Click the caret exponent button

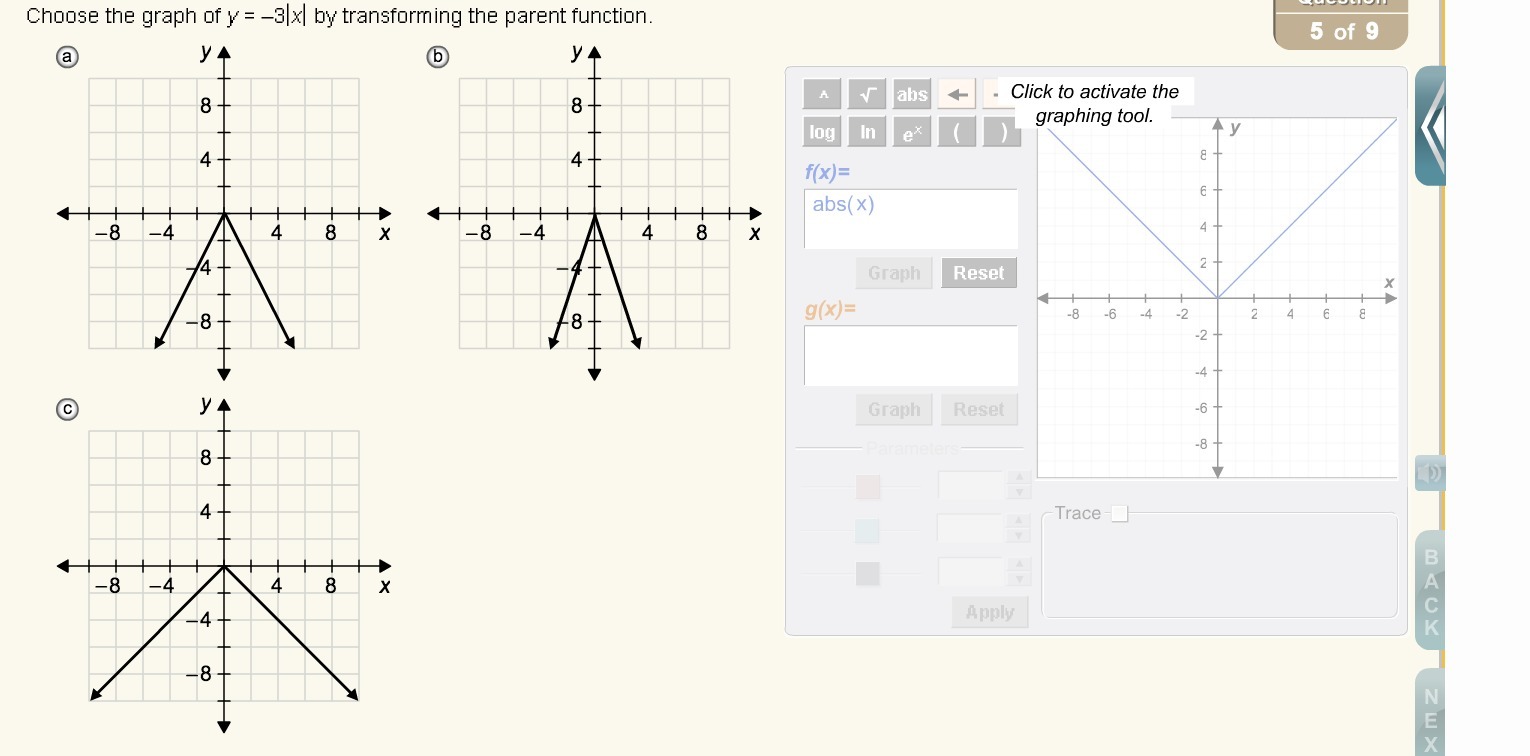pyautogui.click(x=824, y=95)
